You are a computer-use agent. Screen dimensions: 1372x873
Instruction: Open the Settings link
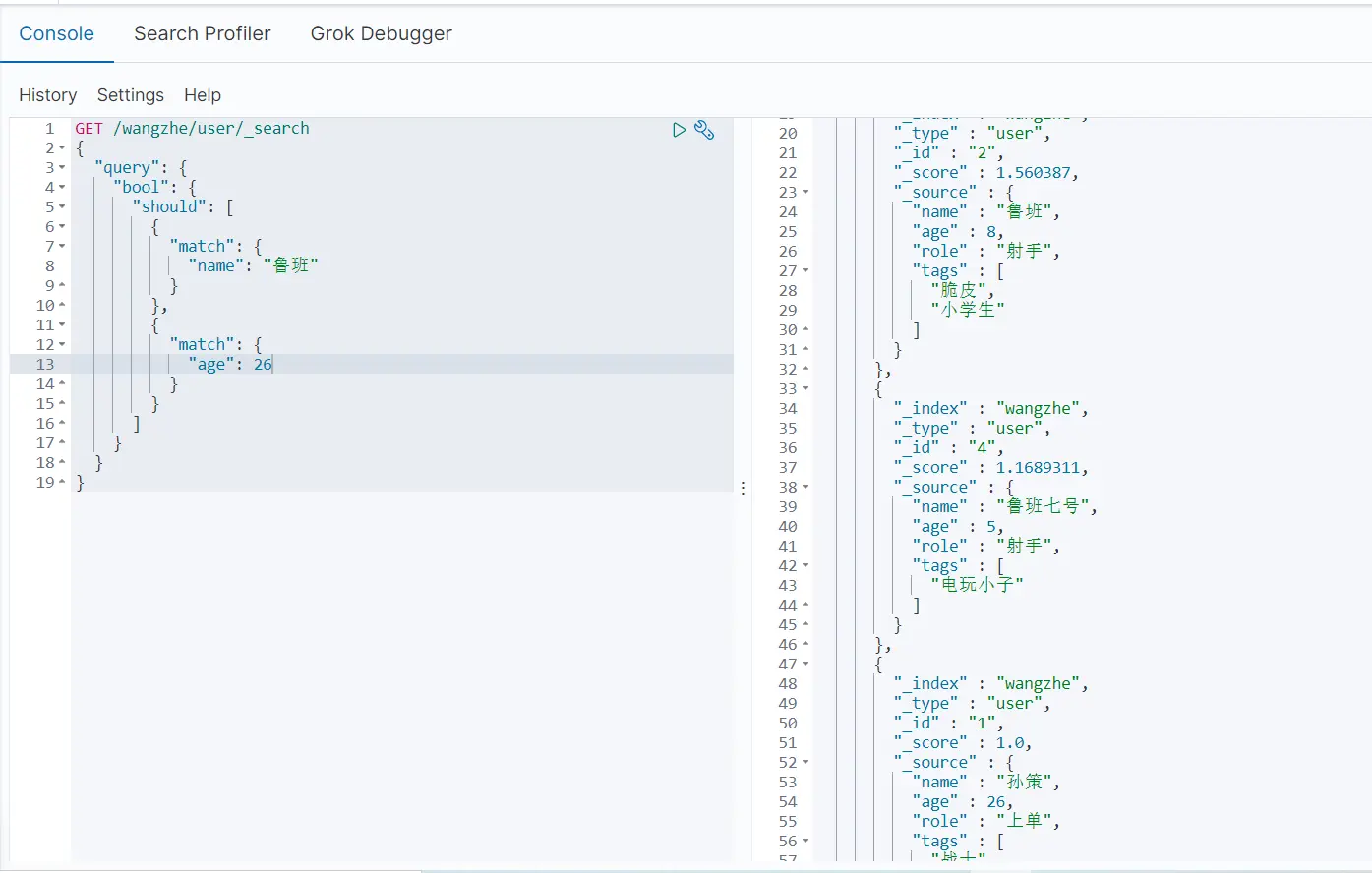[131, 95]
